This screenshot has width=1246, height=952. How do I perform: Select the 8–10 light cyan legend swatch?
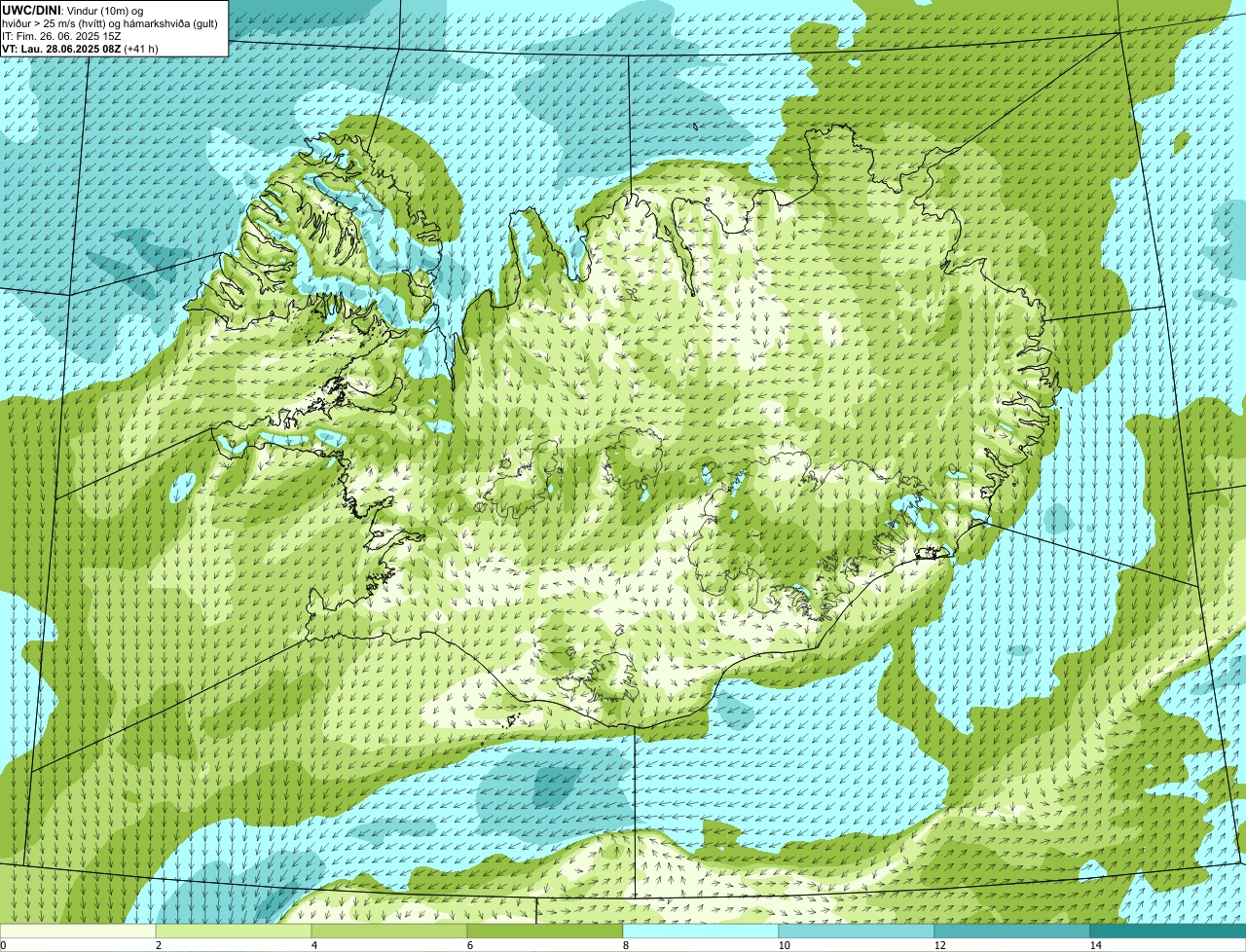701,931
